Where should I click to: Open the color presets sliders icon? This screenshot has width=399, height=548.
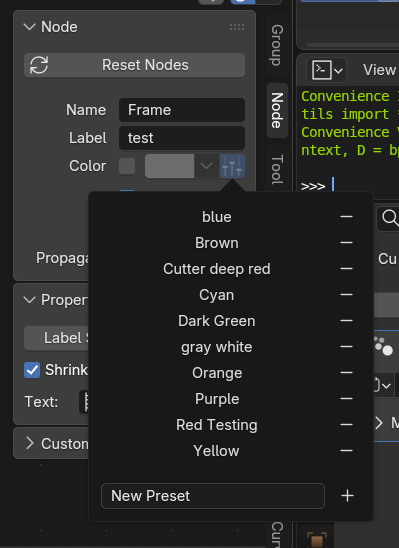[232, 166]
